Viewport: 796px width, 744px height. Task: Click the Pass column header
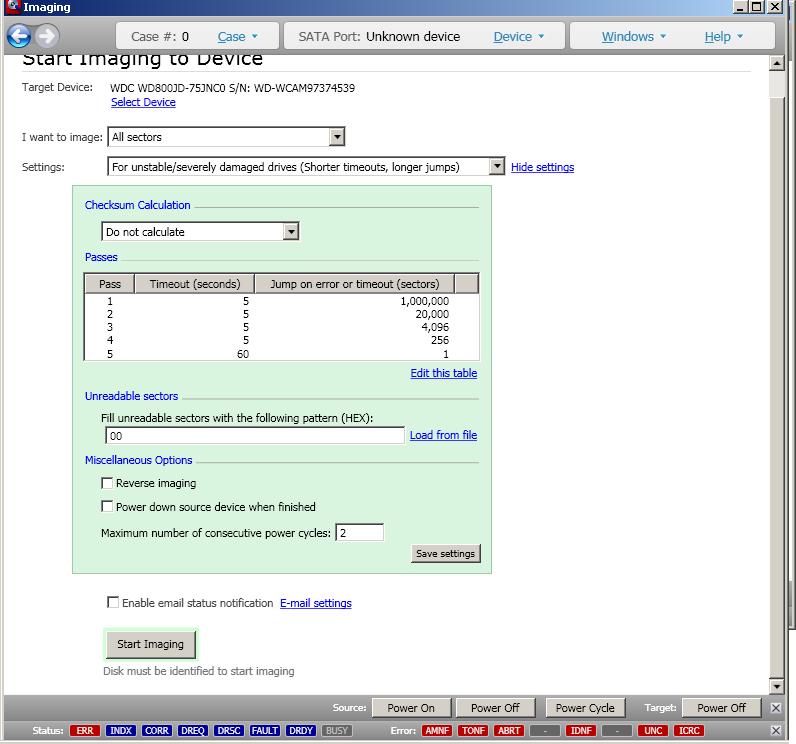point(110,284)
